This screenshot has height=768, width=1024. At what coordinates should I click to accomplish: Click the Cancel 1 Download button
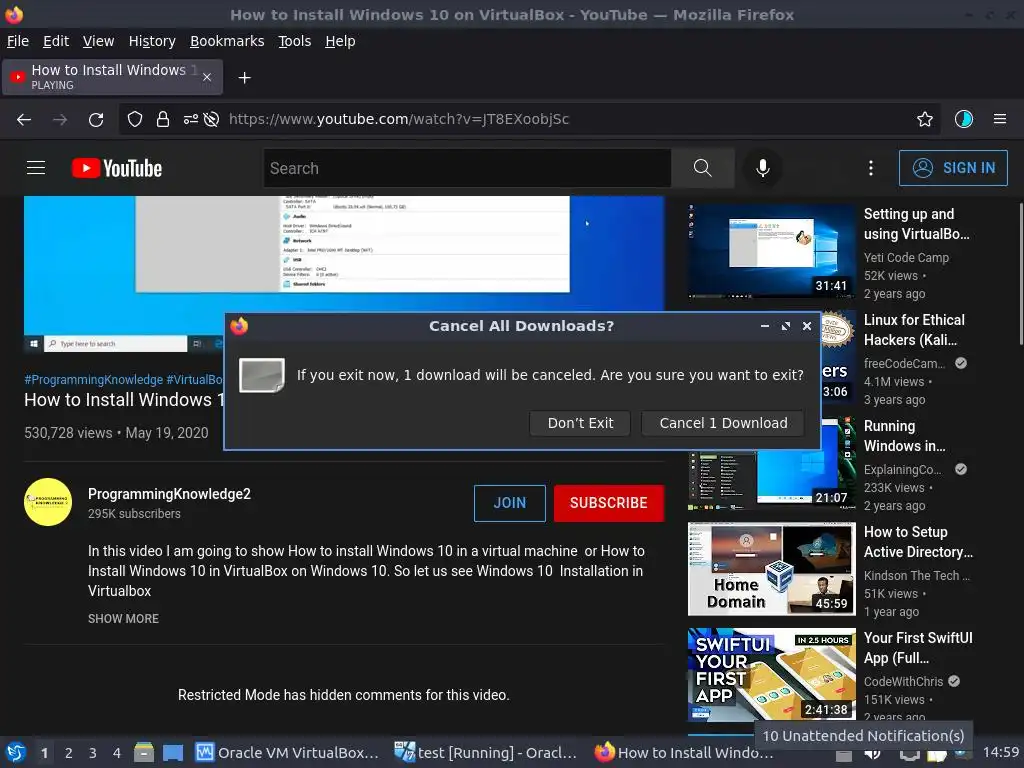tap(723, 423)
